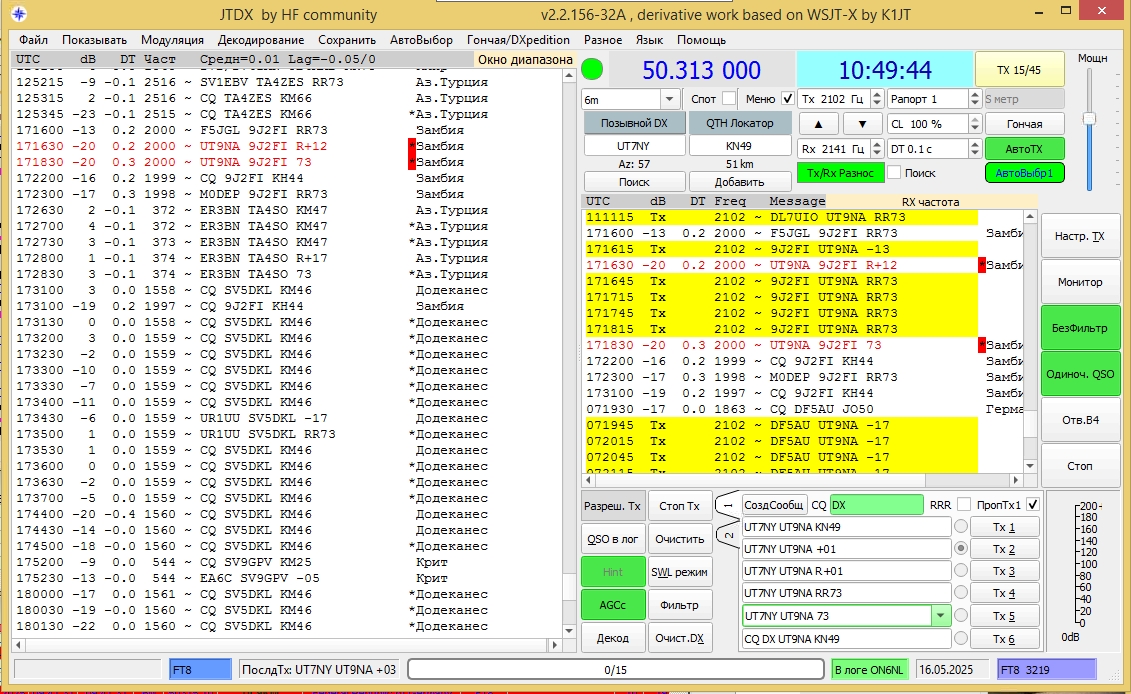Click the KN49 locator input field
Screen dimensions: 1131x694
[x=739, y=146]
